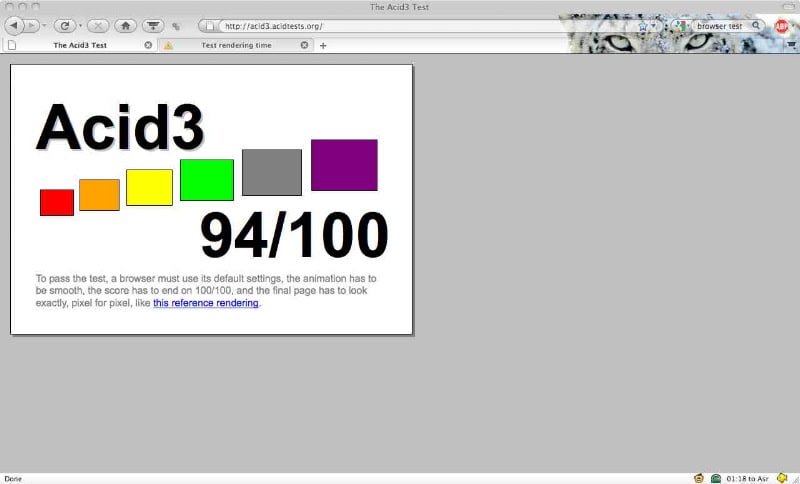Click the yellow square
Screen dimensions: 800x484
tap(149, 188)
